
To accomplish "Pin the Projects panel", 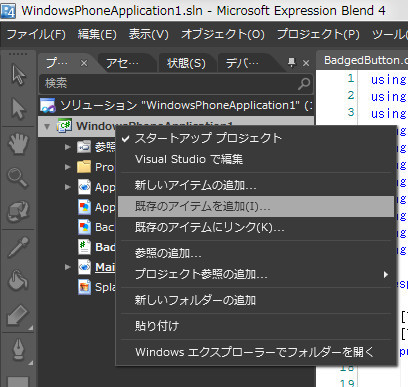I will [x=292, y=62].
